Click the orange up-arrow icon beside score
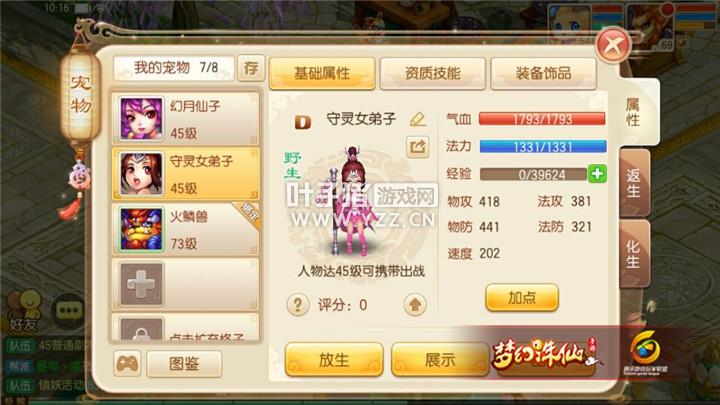Screen dimensions: 720x405 415,304
